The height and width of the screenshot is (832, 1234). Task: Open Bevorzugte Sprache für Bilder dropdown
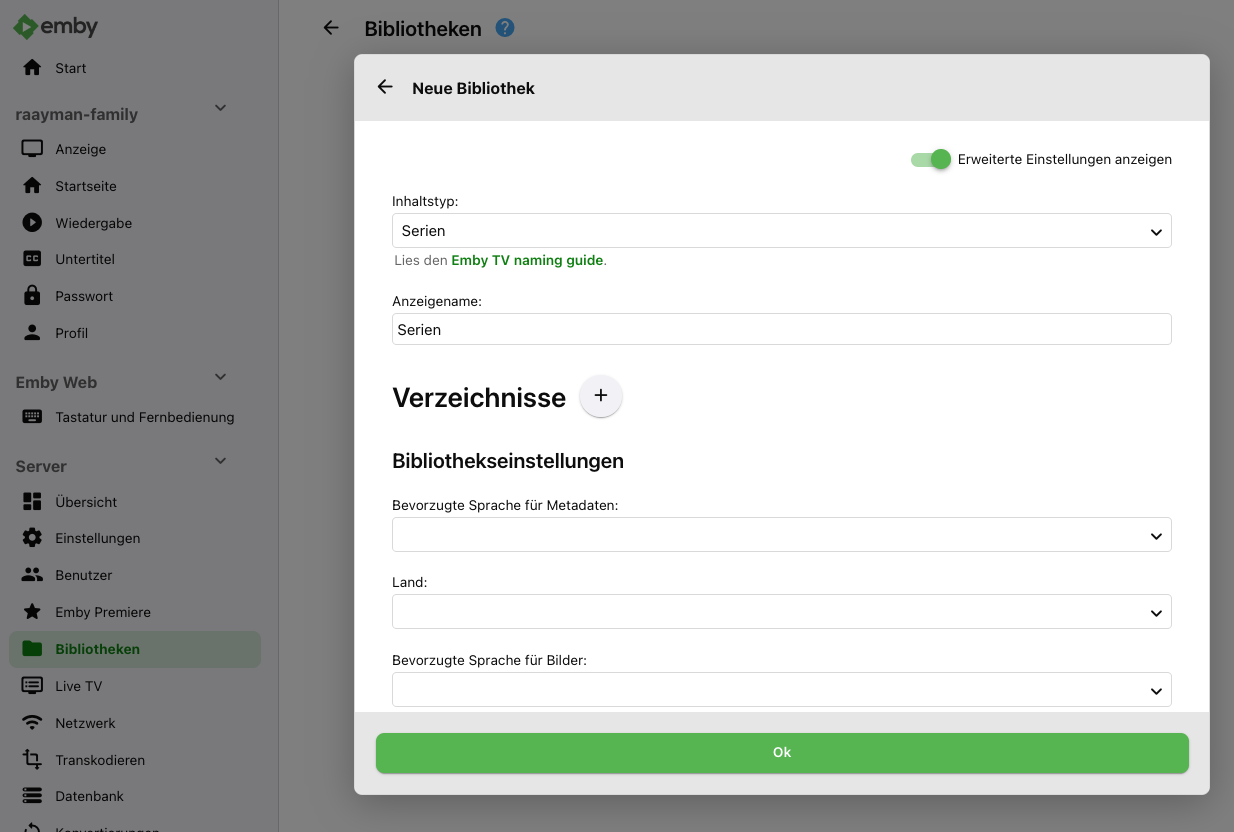pos(781,689)
